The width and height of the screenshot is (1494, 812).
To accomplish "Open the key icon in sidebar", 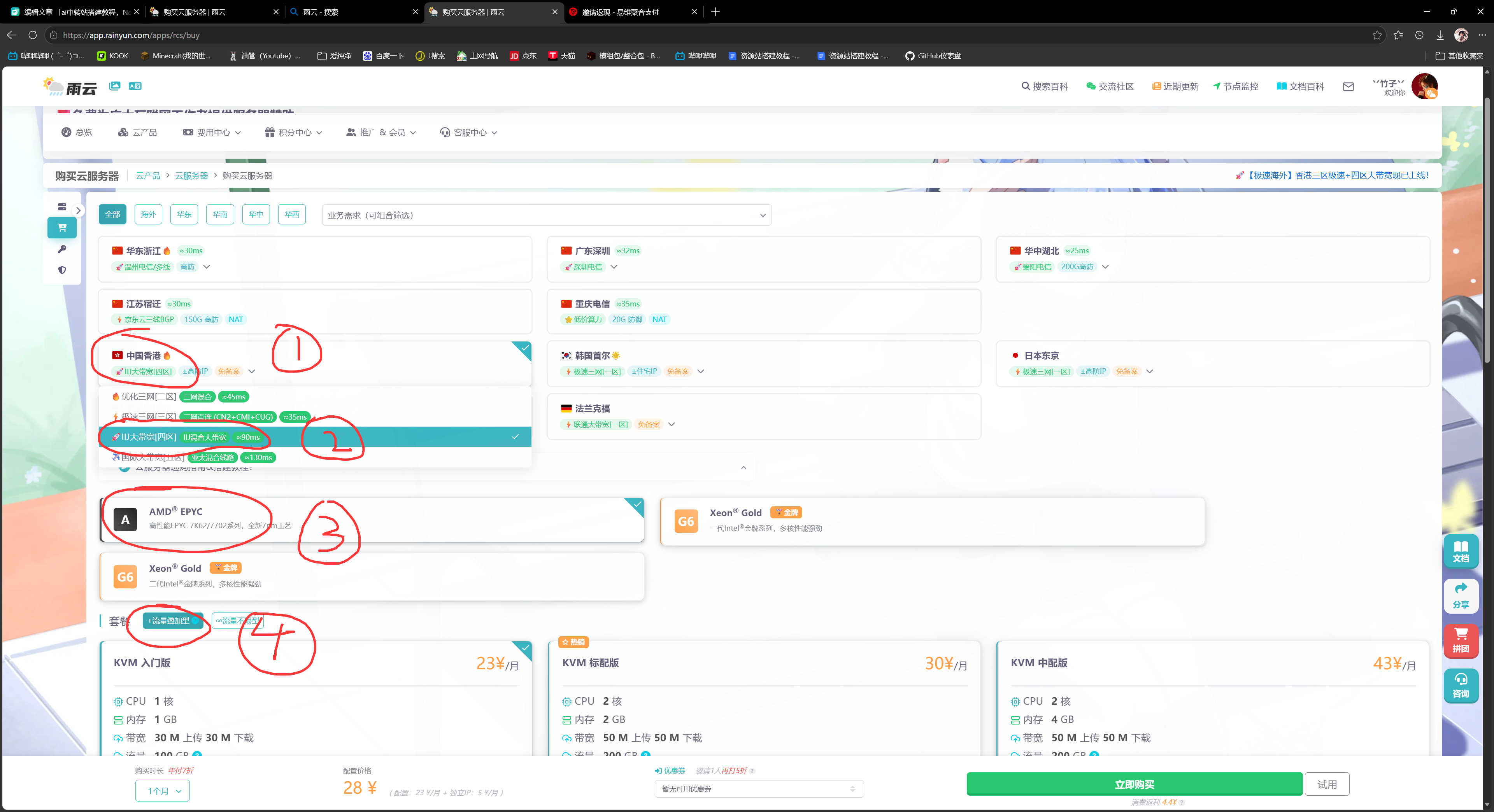I will click(x=62, y=249).
